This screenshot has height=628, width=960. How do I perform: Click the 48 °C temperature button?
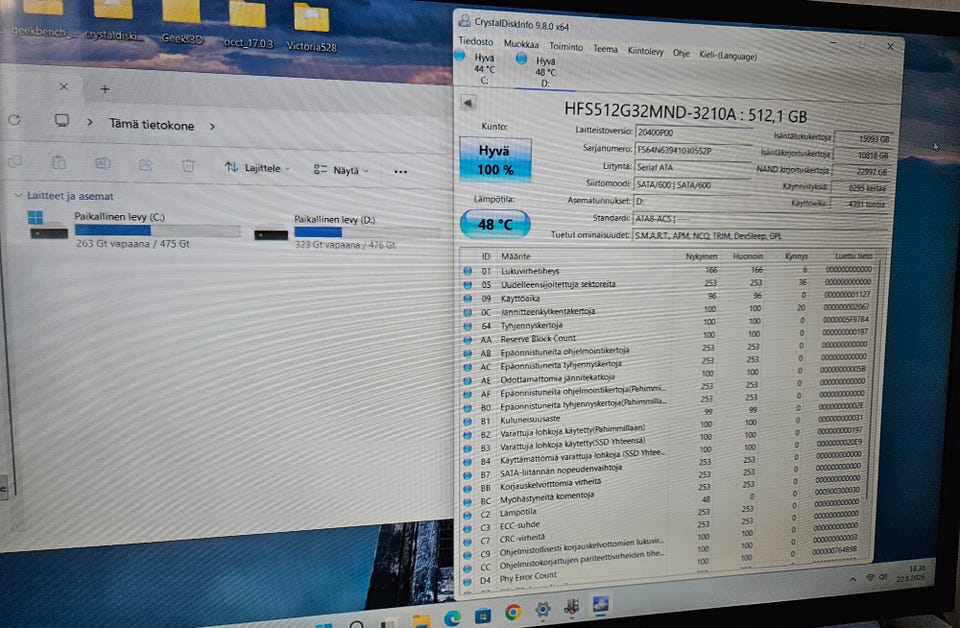coord(495,224)
